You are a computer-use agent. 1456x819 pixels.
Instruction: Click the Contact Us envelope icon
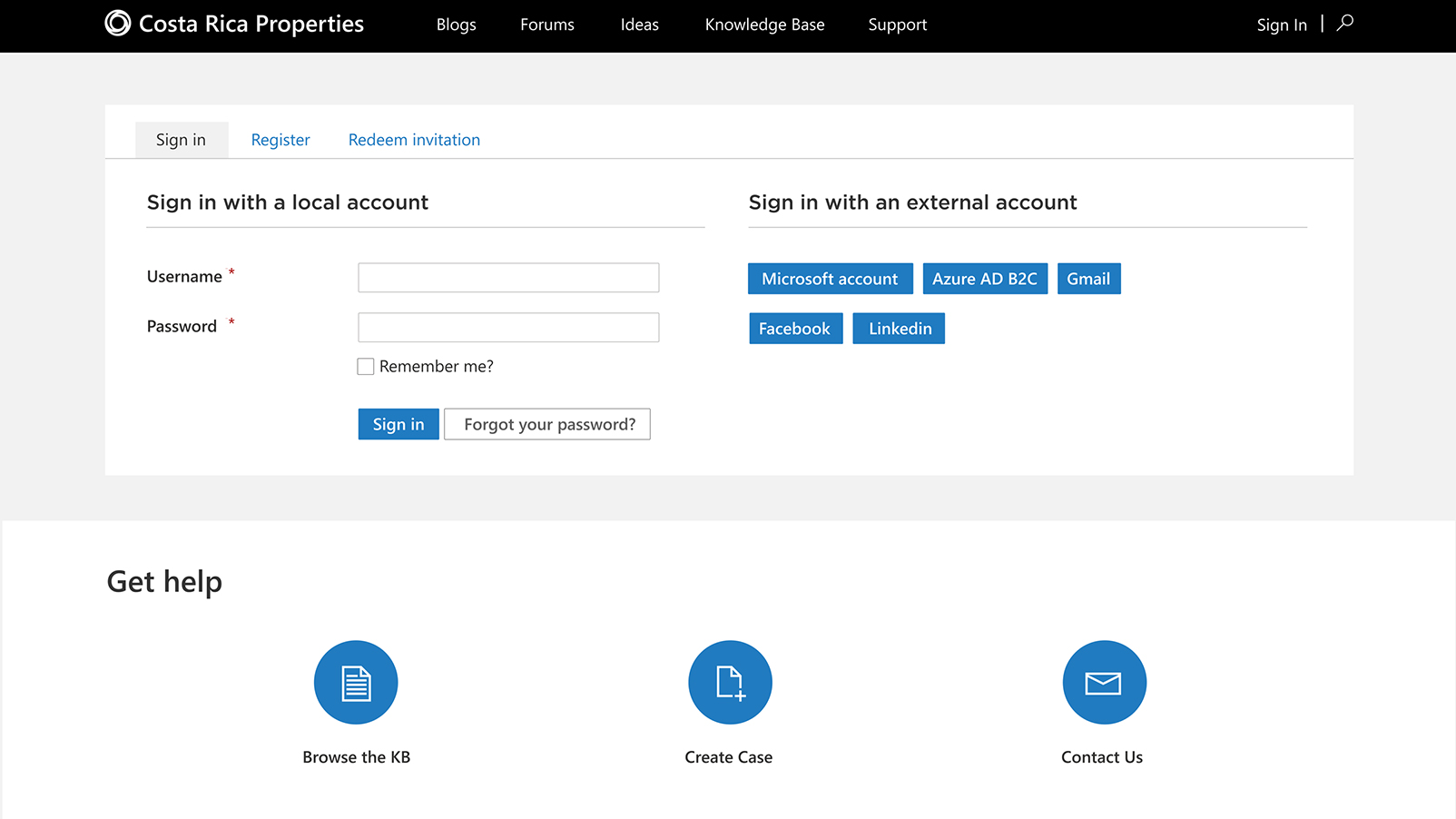[x=1104, y=683]
